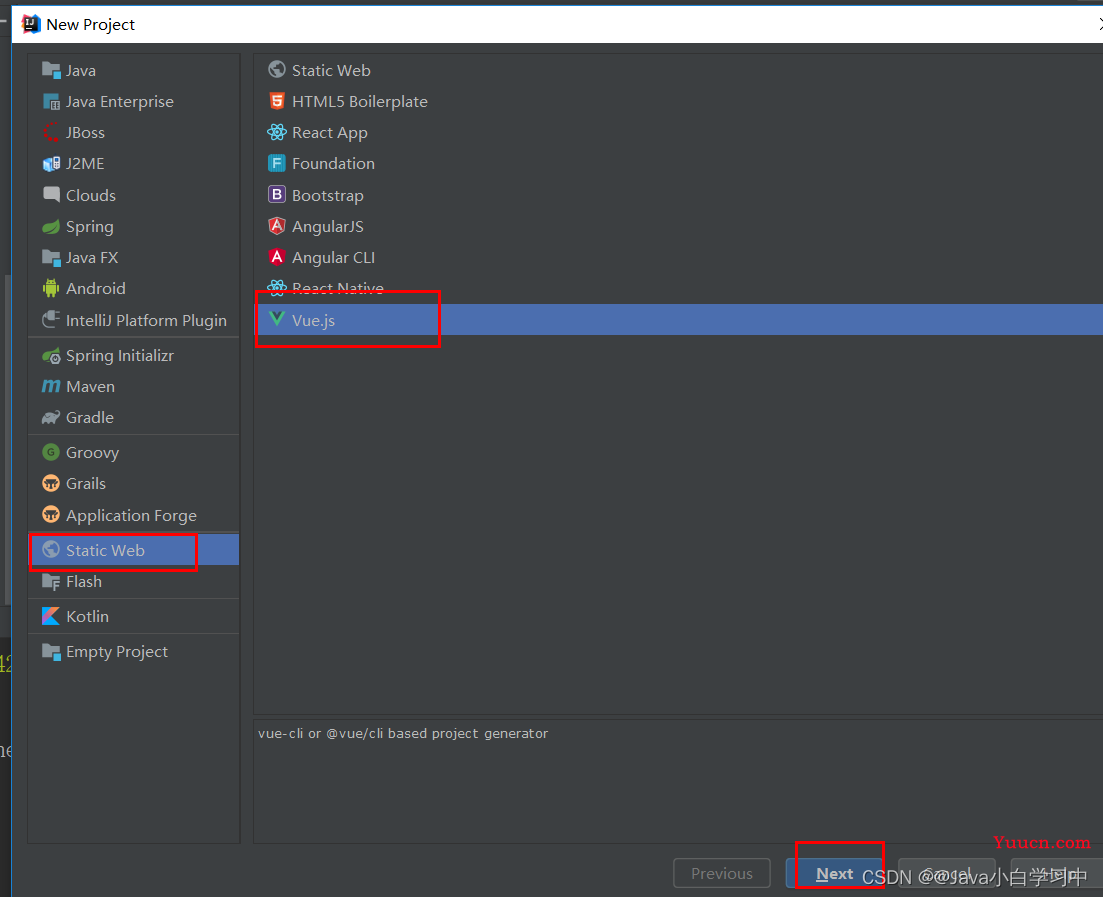This screenshot has height=897, width=1103.
Task: Select the green Spring leaf icon
Action: tap(51, 227)
